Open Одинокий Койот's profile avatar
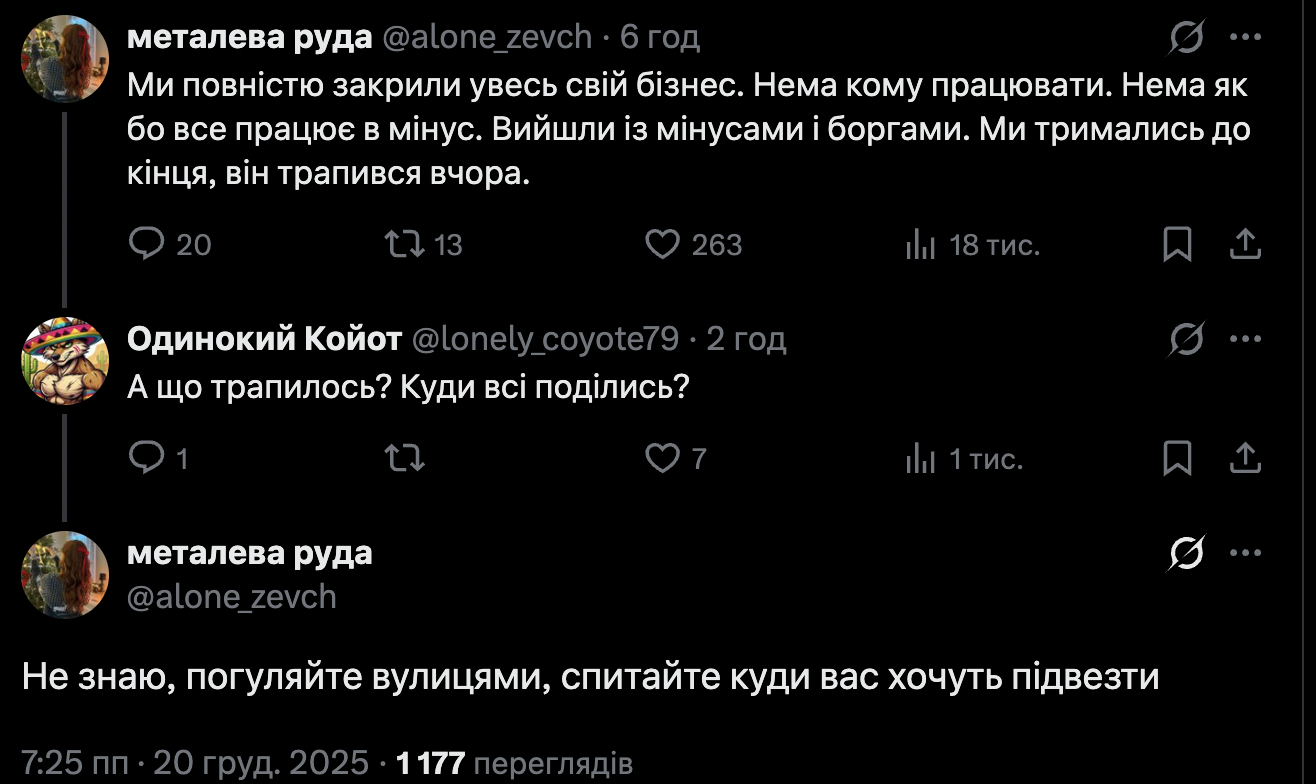 (65, 361)
